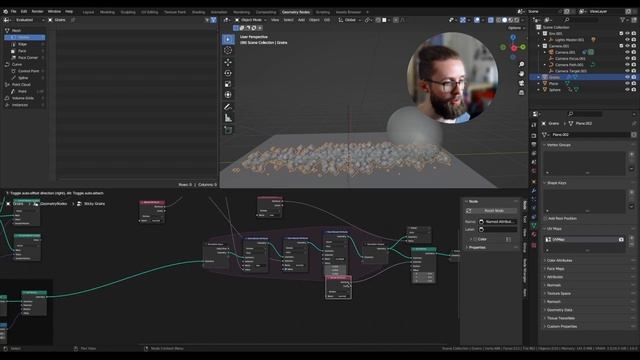640x360 pixels.
Task: Disable render for Plane object
Action: point(634,83)
